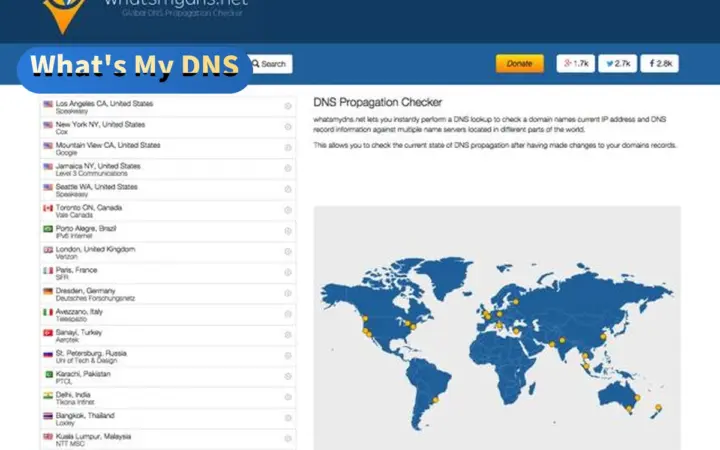
Task: Click the status icon in the London row
Action: pyautogui.click(x=288, y=252)
